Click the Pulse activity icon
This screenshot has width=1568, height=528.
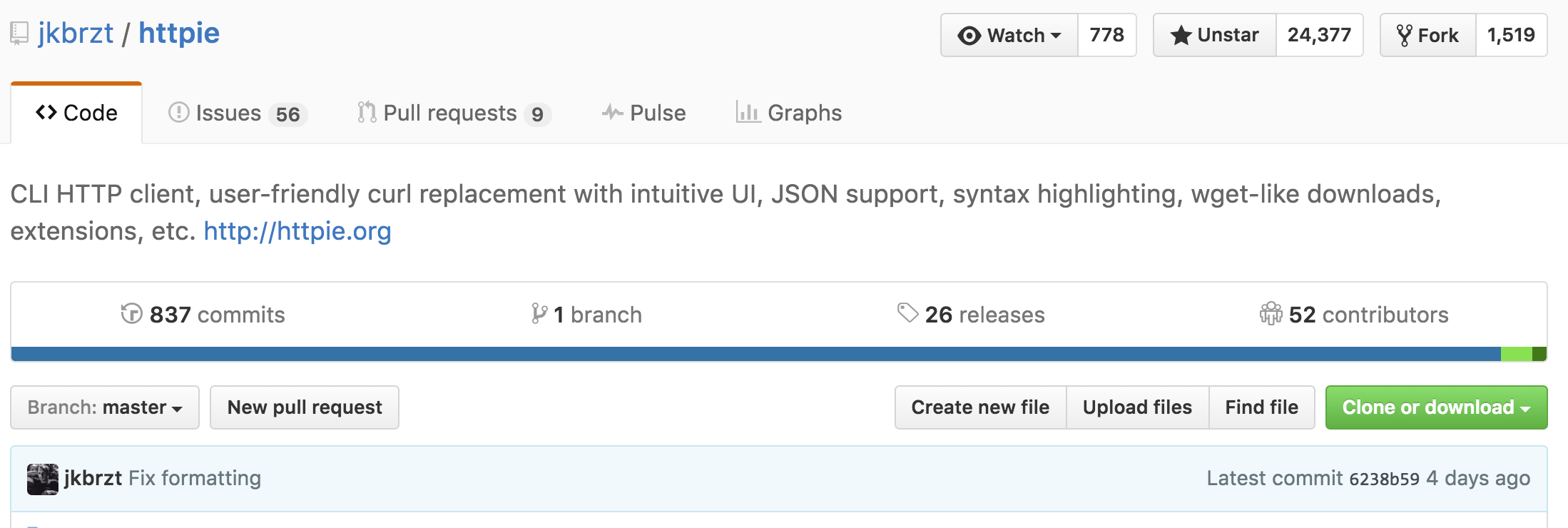coord(612,112)
